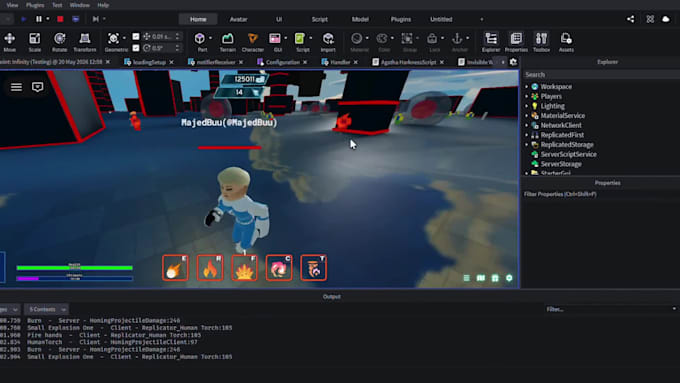Close the Configuration tab
The width and height of the screenshot is (680, 383).
[305, 62]
